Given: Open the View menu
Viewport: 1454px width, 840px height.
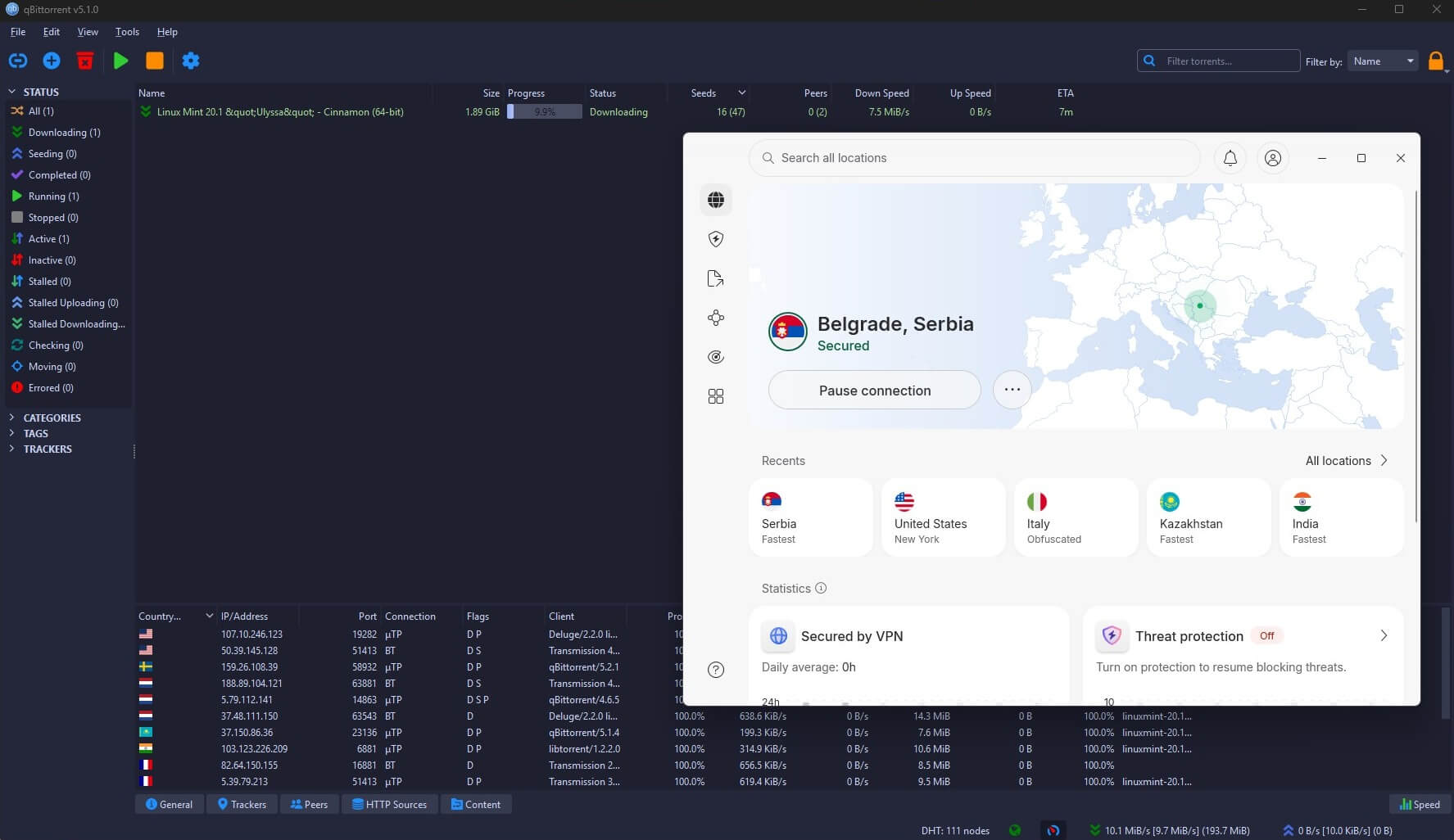Looking at the screenshot, I should click(88, 32).
